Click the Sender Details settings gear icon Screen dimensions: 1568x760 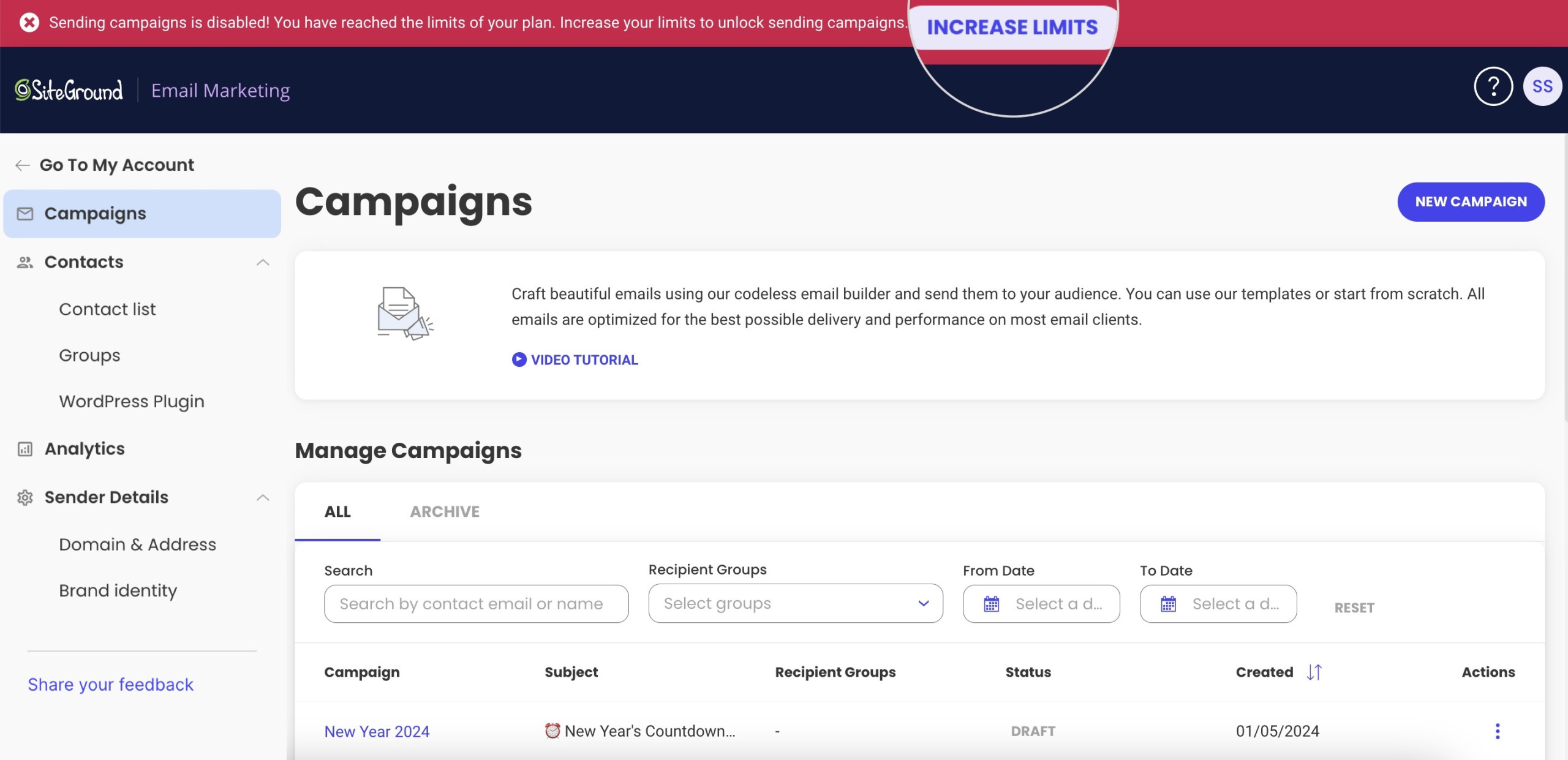[25, 496]
